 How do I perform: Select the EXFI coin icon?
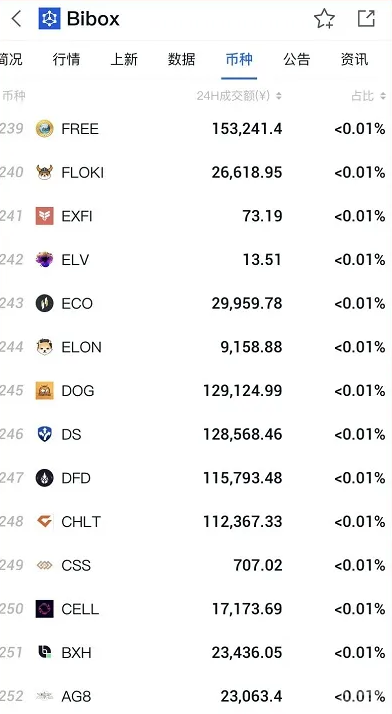click(45, 216)
